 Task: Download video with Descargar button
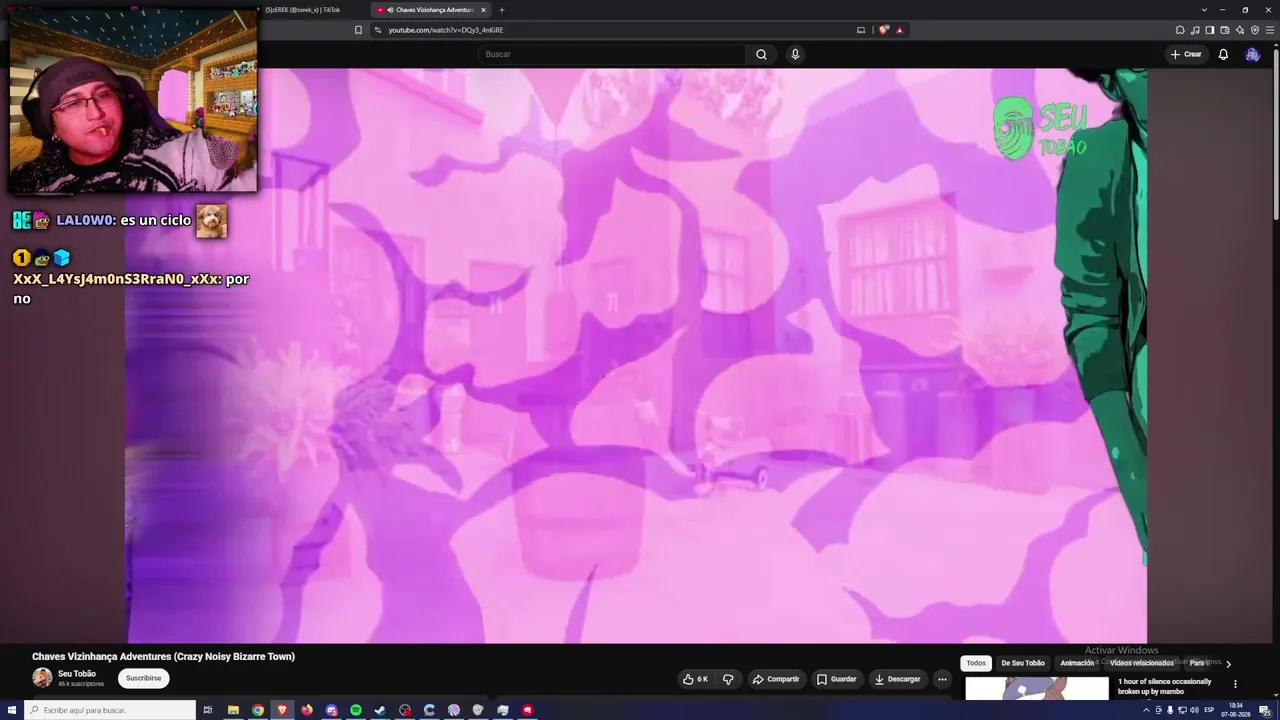[x=897, y=679]
